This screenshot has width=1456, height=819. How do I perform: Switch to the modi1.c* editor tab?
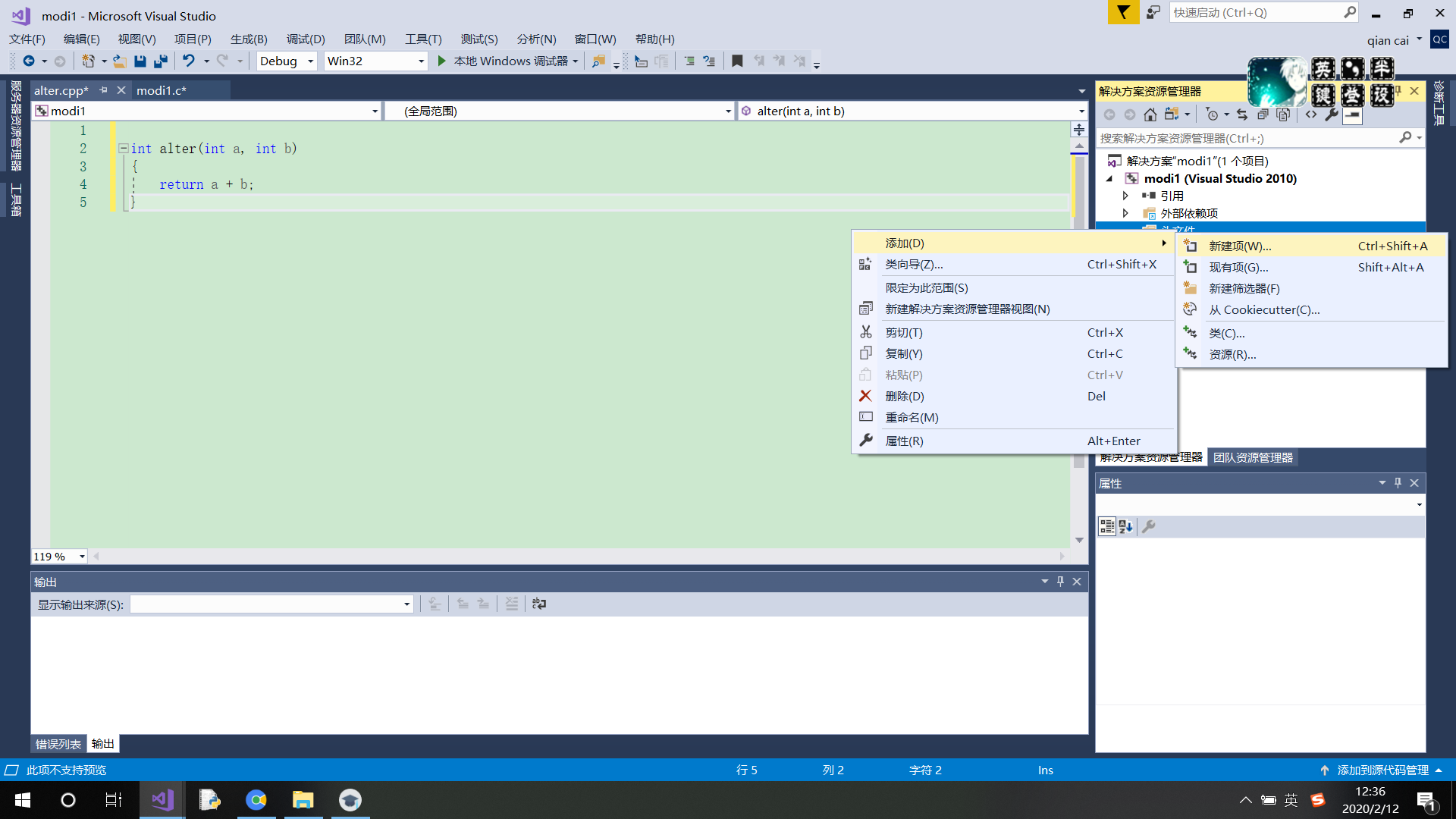(162, 90)
